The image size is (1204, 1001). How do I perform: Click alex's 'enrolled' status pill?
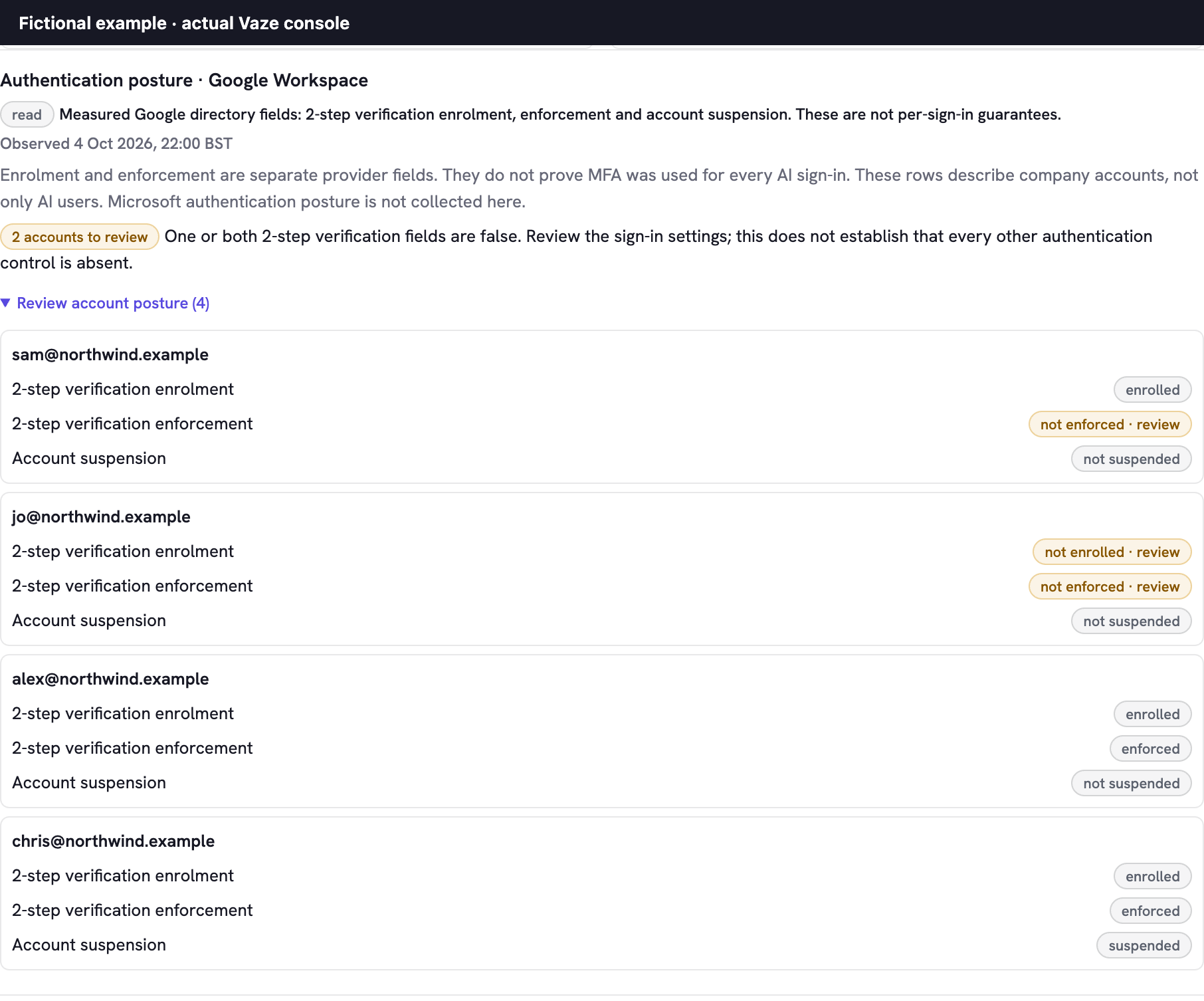pos(1152,714)
